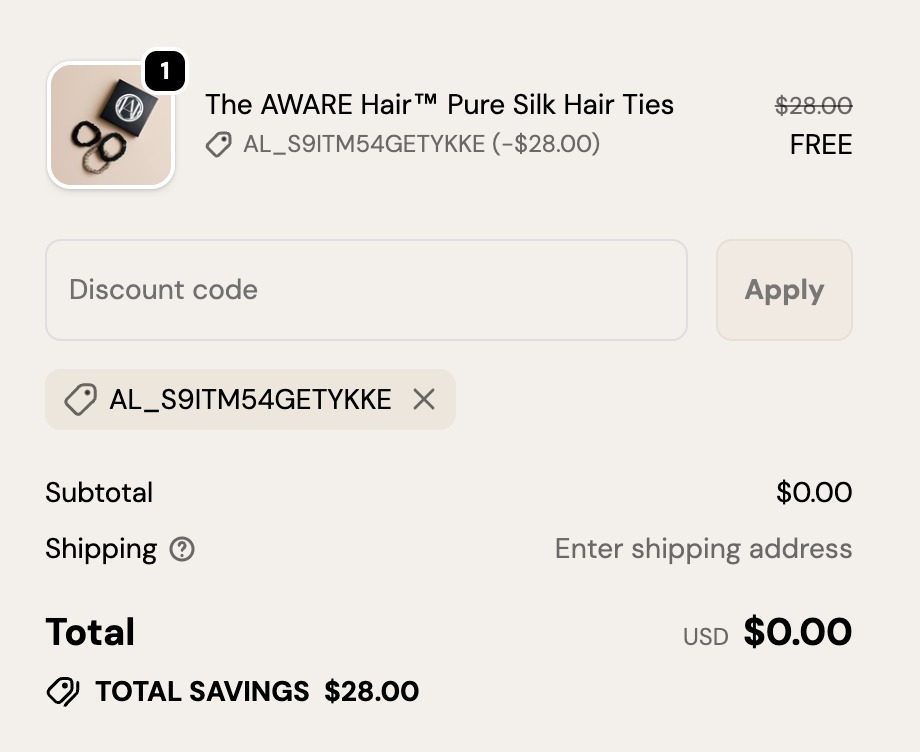Click the strikethrough $28.00 price
920x752 pixels.
815,105
